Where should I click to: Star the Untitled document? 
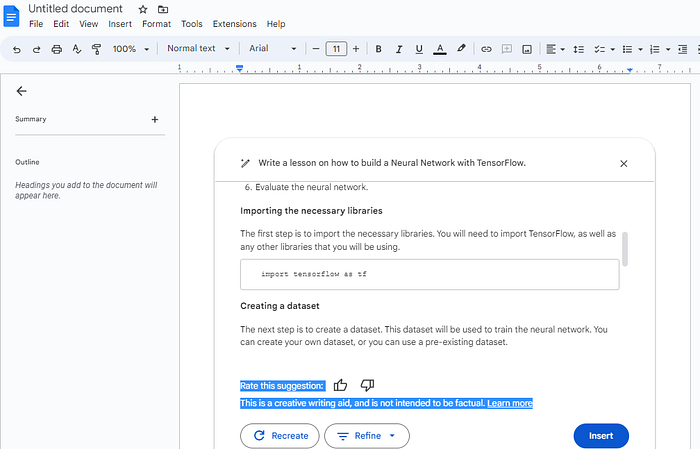tap(143, 9)
